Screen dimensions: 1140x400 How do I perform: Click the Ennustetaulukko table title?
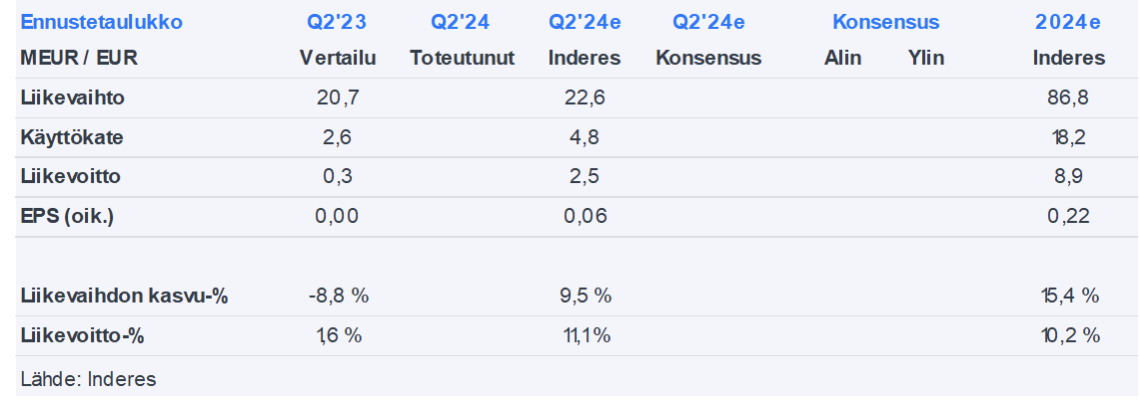click(88, 22)
